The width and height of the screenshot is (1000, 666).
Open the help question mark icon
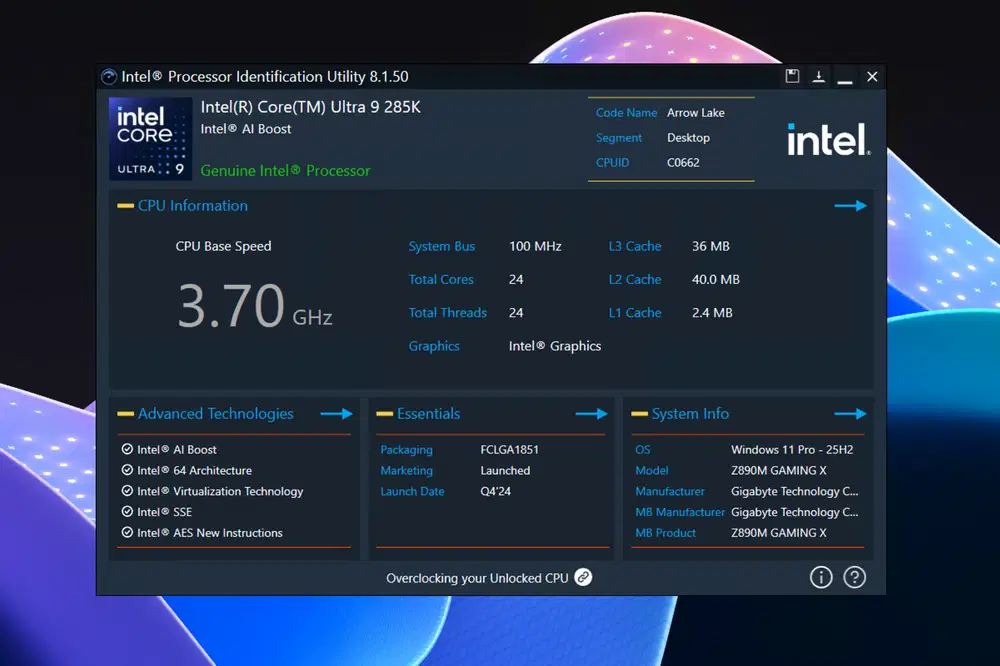pyautogui.click(x=855, y=577)
